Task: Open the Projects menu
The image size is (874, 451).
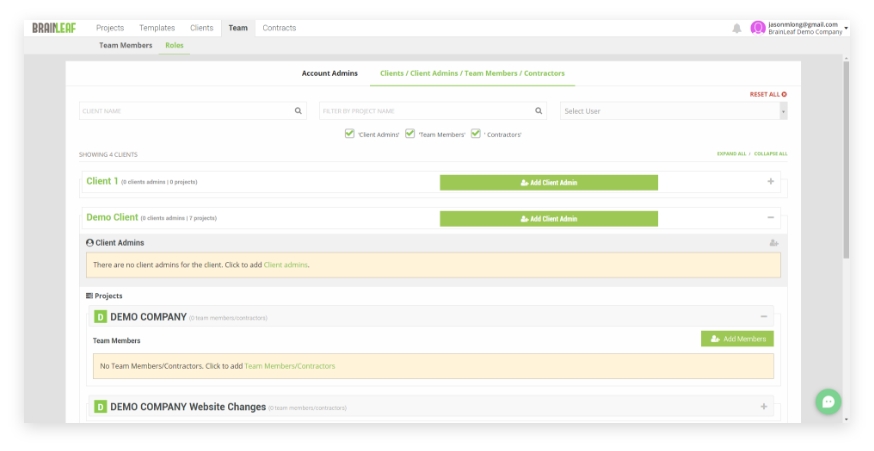Action: [x=110, y=28]
